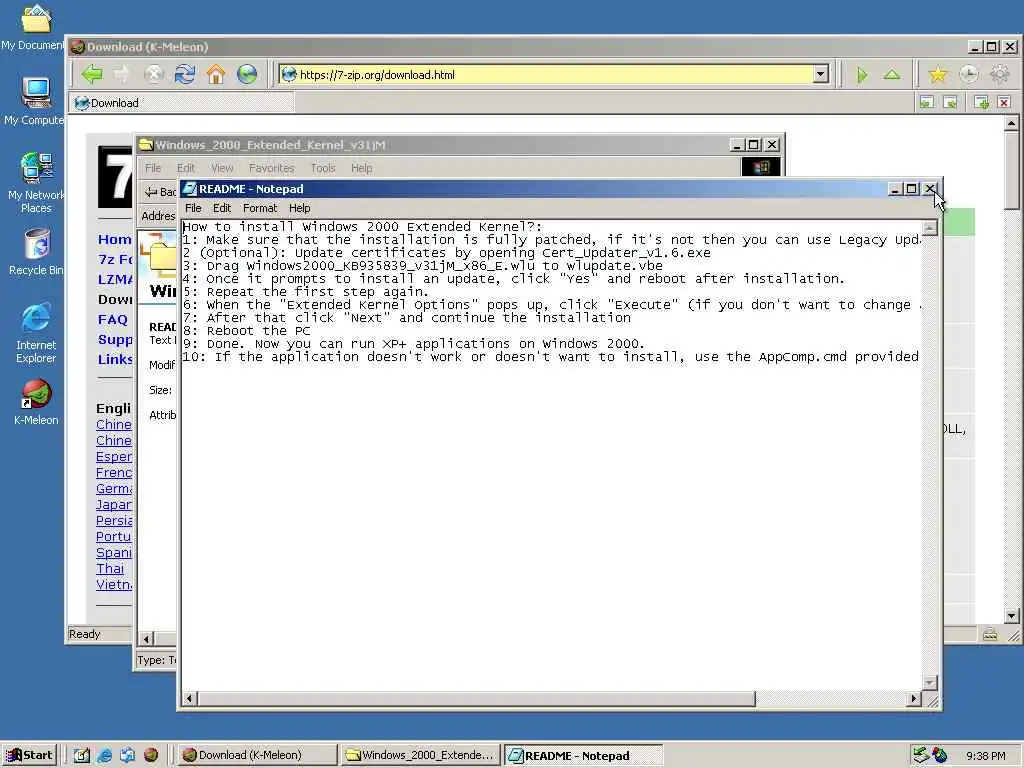
Task: Open URL dropdown in K-Meleon address bar
Action: (x=821, y=74)
